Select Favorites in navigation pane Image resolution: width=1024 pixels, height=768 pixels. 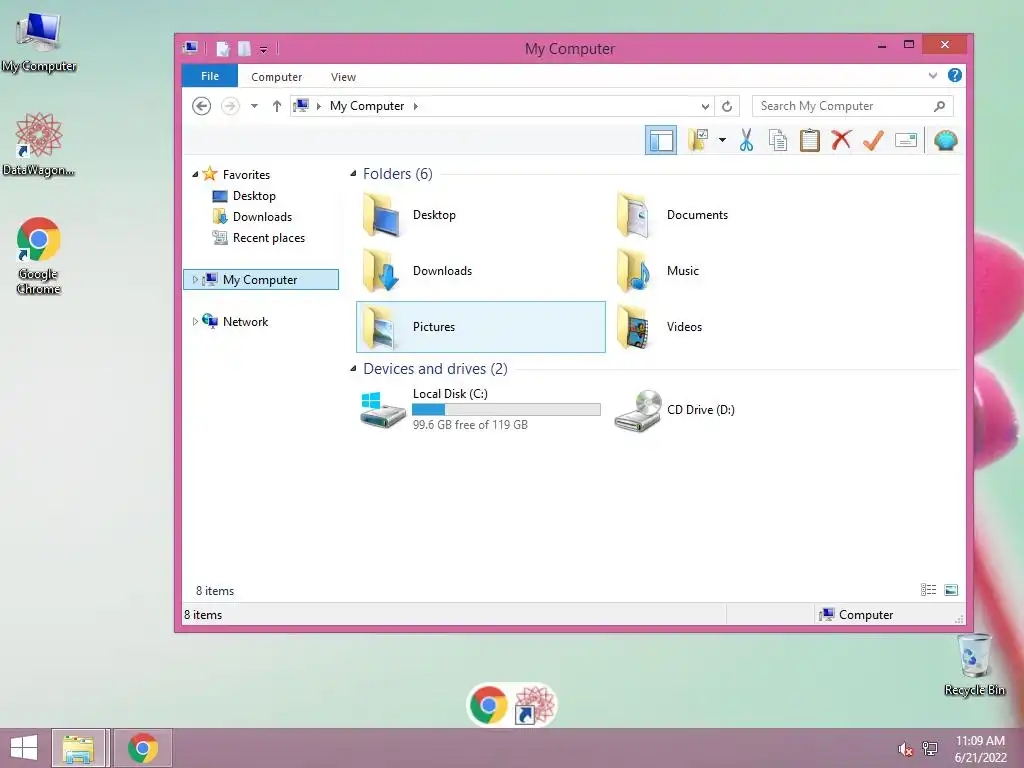(x=246, y=174)
